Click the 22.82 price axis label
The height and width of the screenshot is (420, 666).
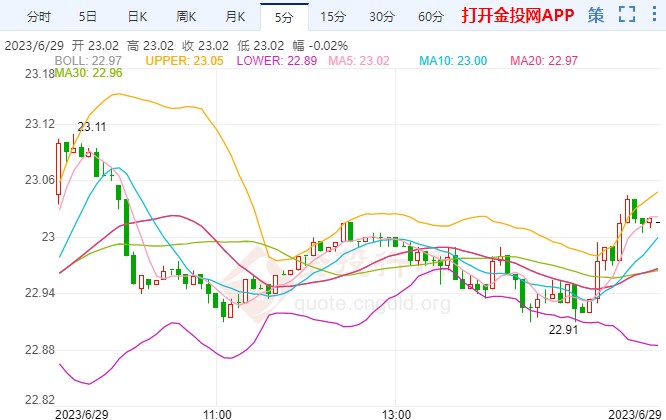coord(40,400)
